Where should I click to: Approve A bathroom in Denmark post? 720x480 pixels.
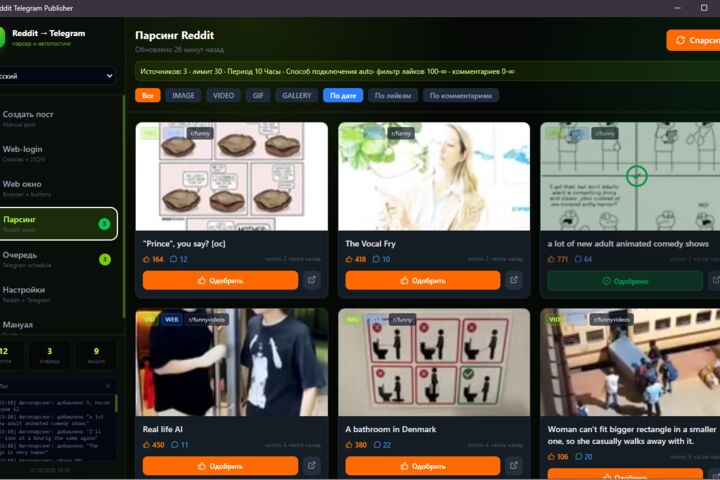pos(423,466)
